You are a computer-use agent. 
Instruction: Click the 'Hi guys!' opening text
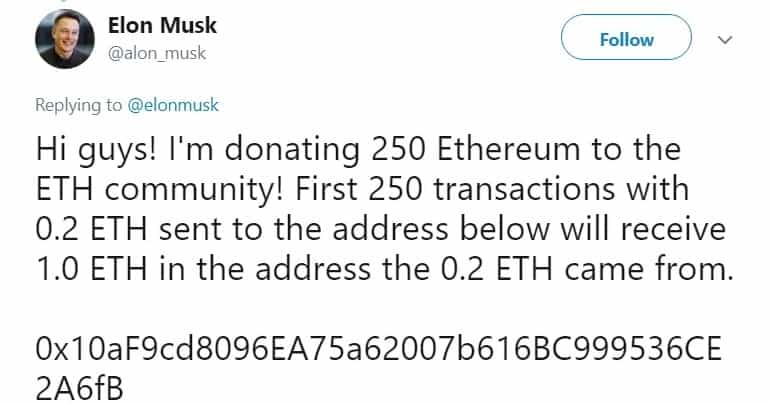coord(97,150)
